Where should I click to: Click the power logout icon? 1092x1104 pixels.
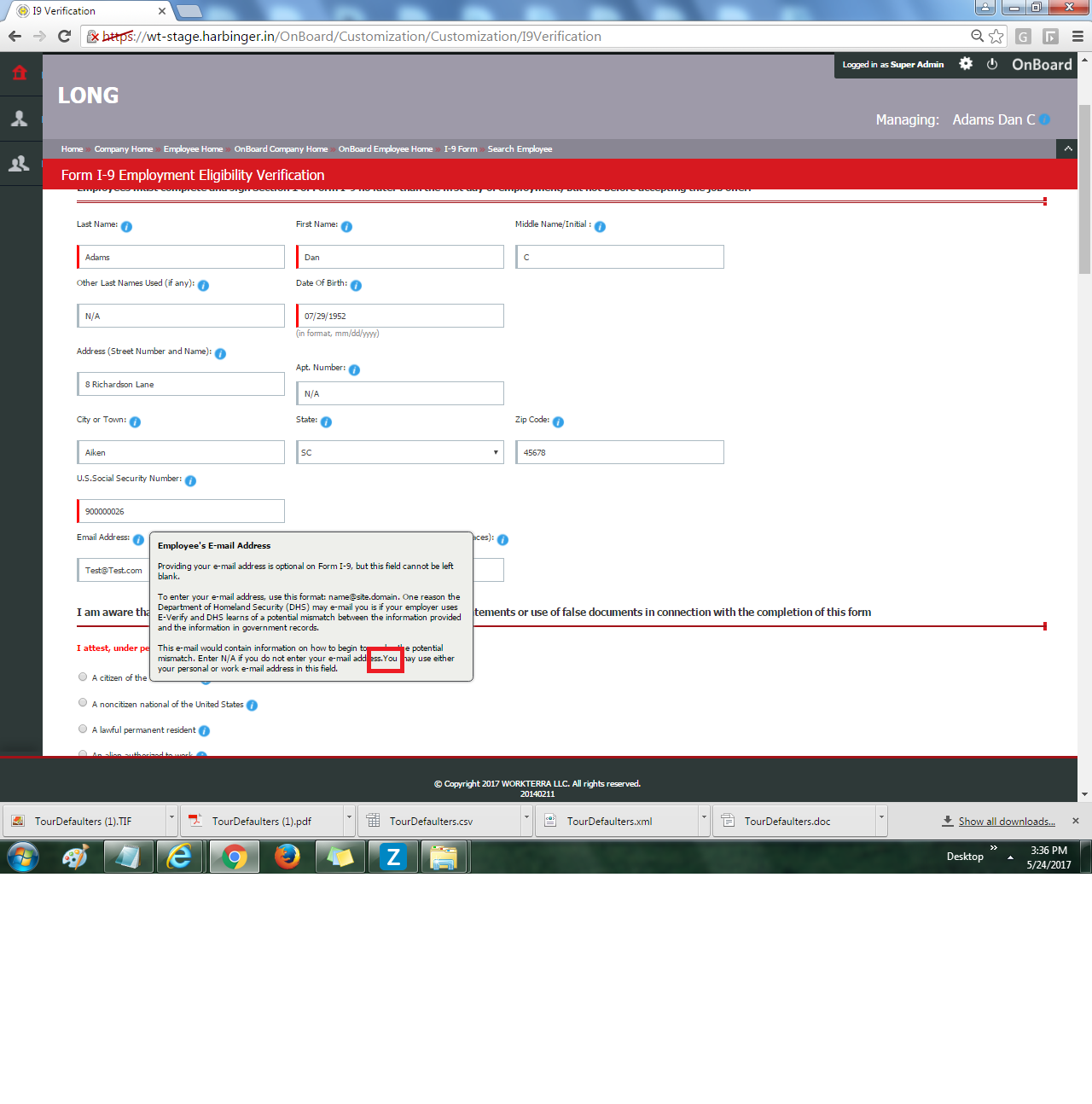pyautogui.click(x=992, y=64)
